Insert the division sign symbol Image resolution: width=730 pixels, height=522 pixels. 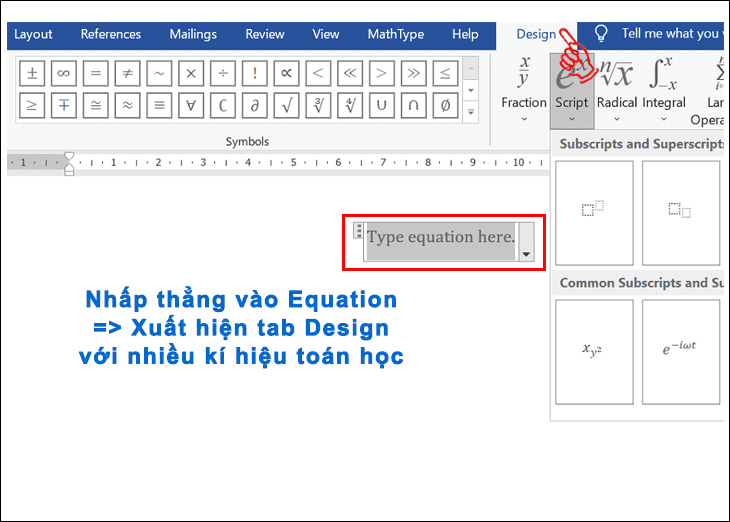(x=223, y=73)
